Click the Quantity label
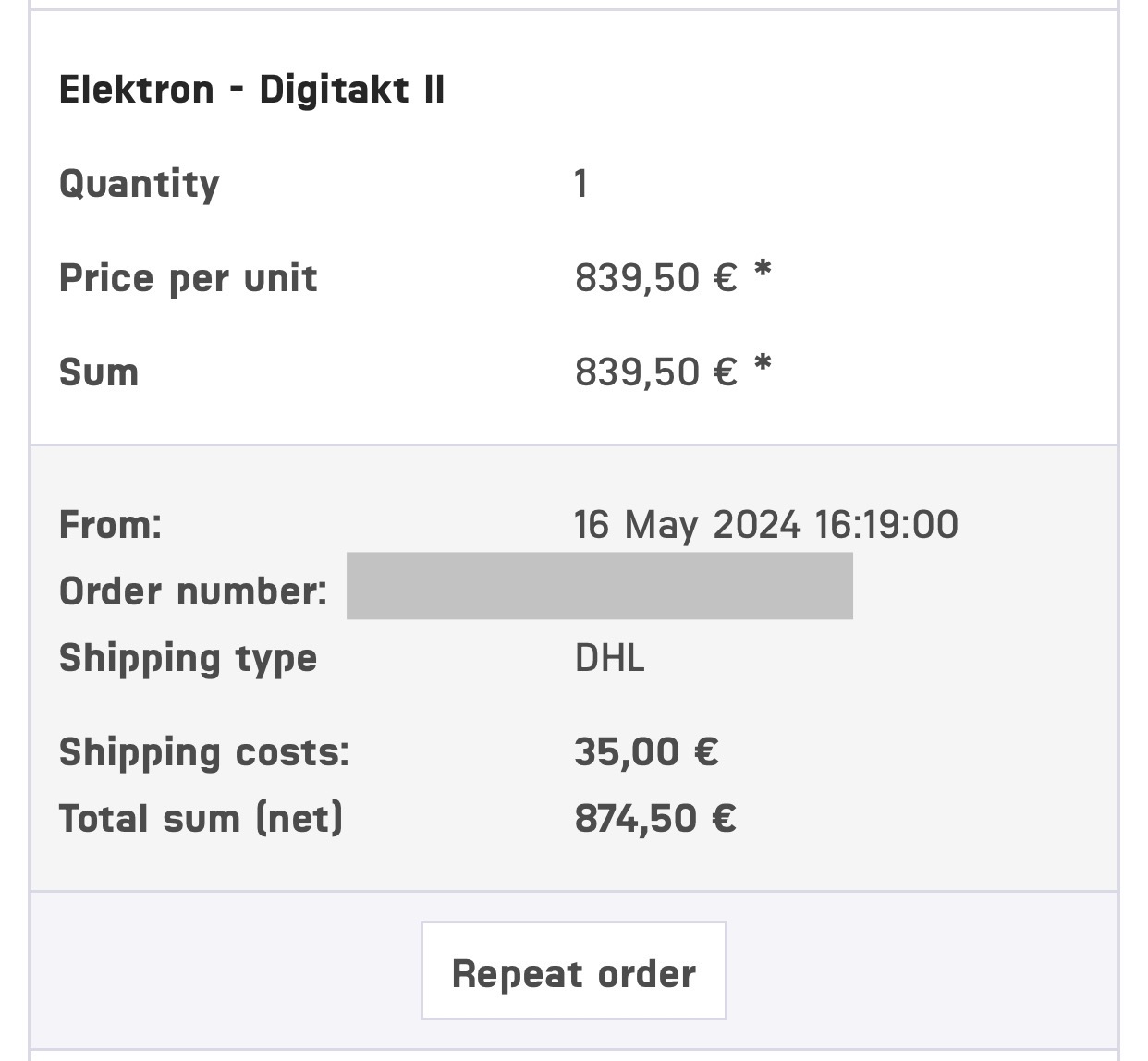1148x1061 pixels. coord(140,184)
